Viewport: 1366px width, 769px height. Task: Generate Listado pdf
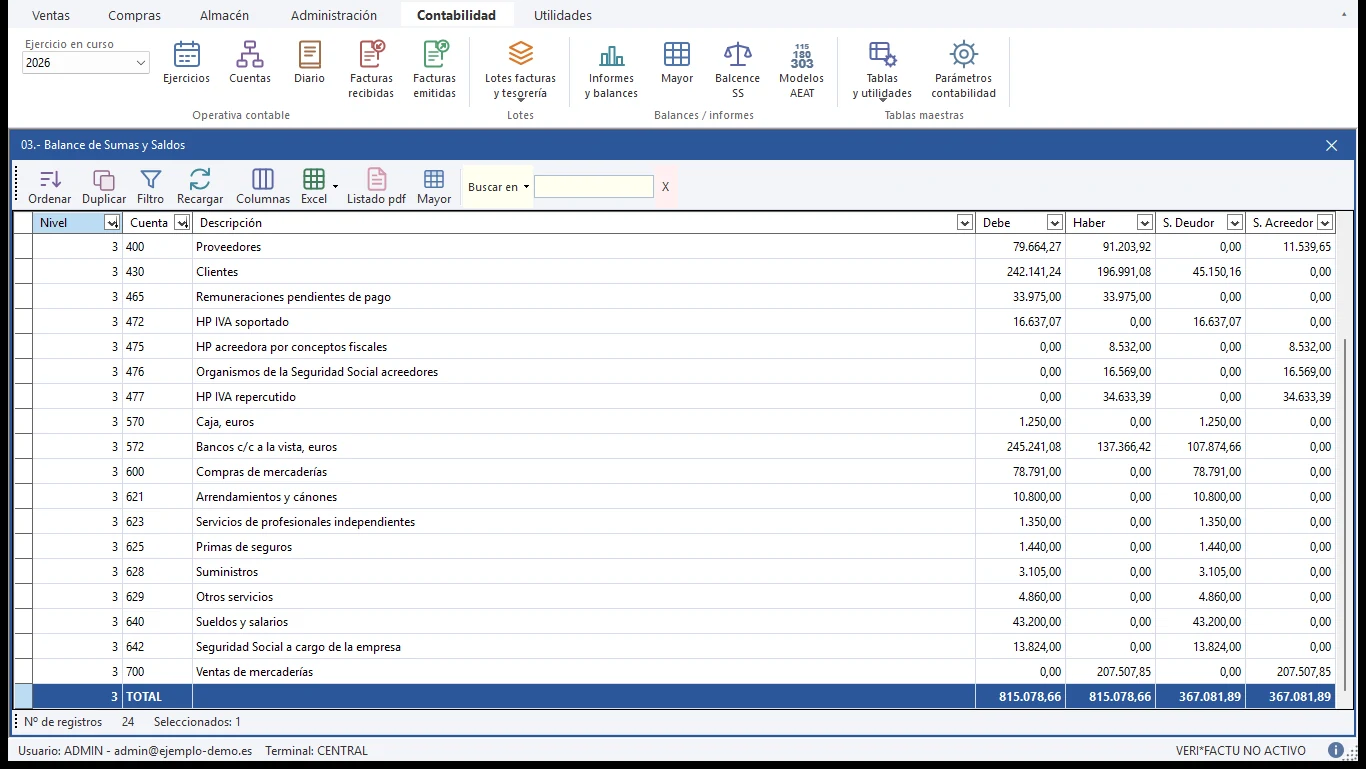point(376,187)
